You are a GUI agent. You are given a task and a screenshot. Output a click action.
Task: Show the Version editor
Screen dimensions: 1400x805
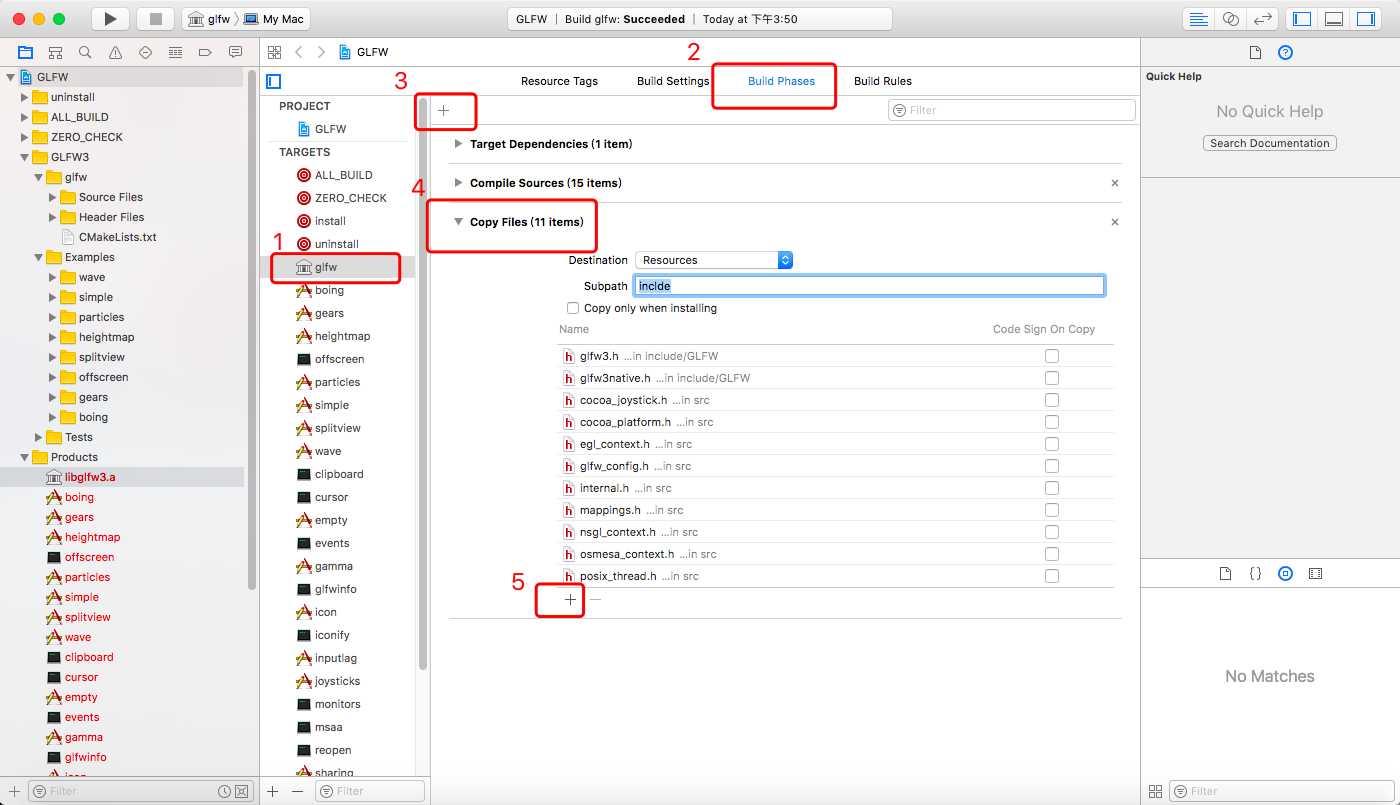tap(1263, 19)
